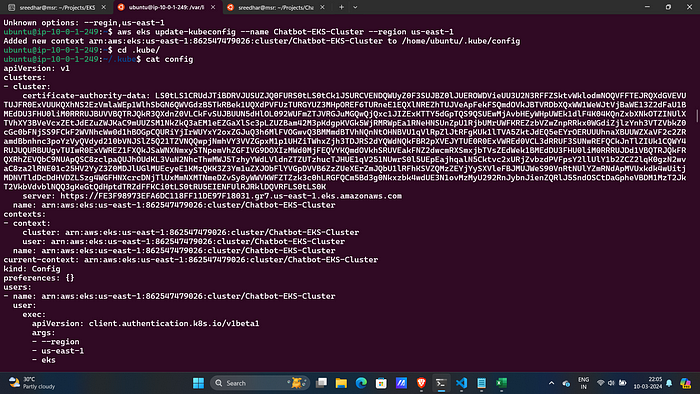Launch Brave browser from the taskbar
The width and height of the screenshot is (700, 394).
pos(421,383)
